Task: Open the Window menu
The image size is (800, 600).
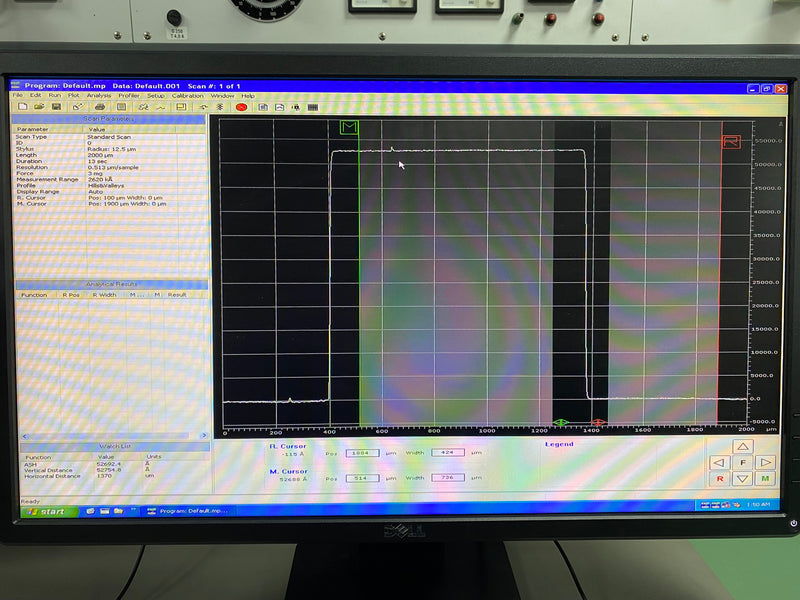Action: tap(222, 95)
